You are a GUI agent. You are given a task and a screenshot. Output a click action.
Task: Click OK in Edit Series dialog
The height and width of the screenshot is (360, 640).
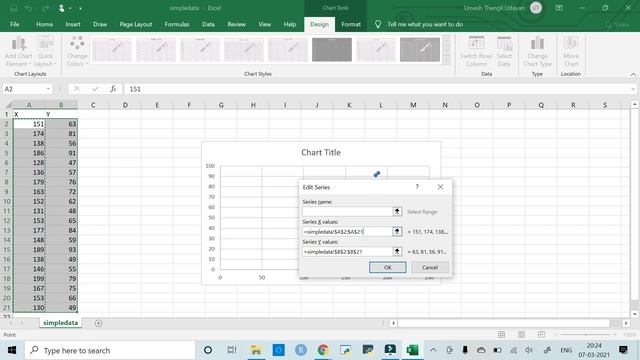387,267
